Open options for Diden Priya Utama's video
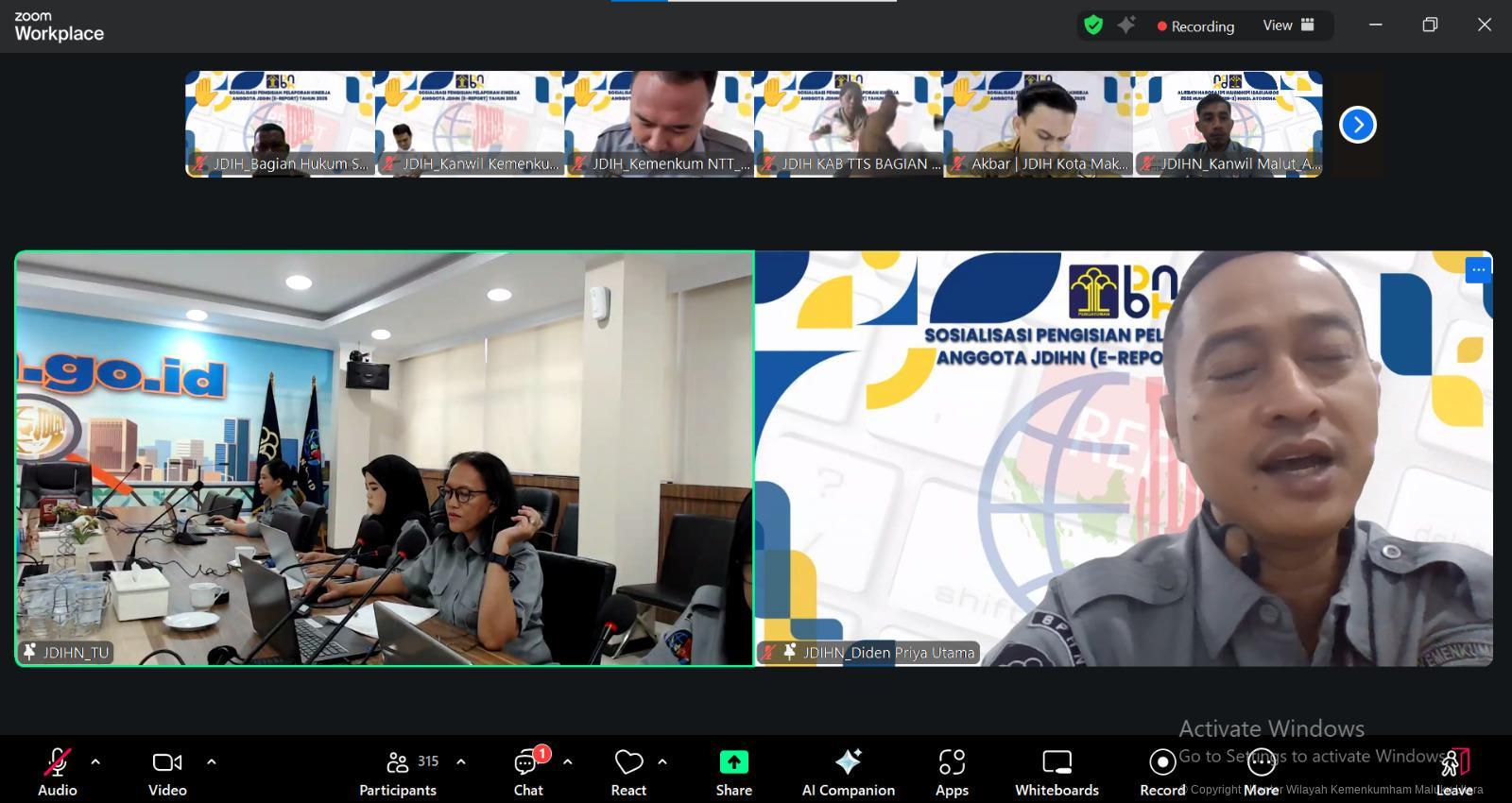This screenshot has height=803, width=1512. [x=1478, y=270]
